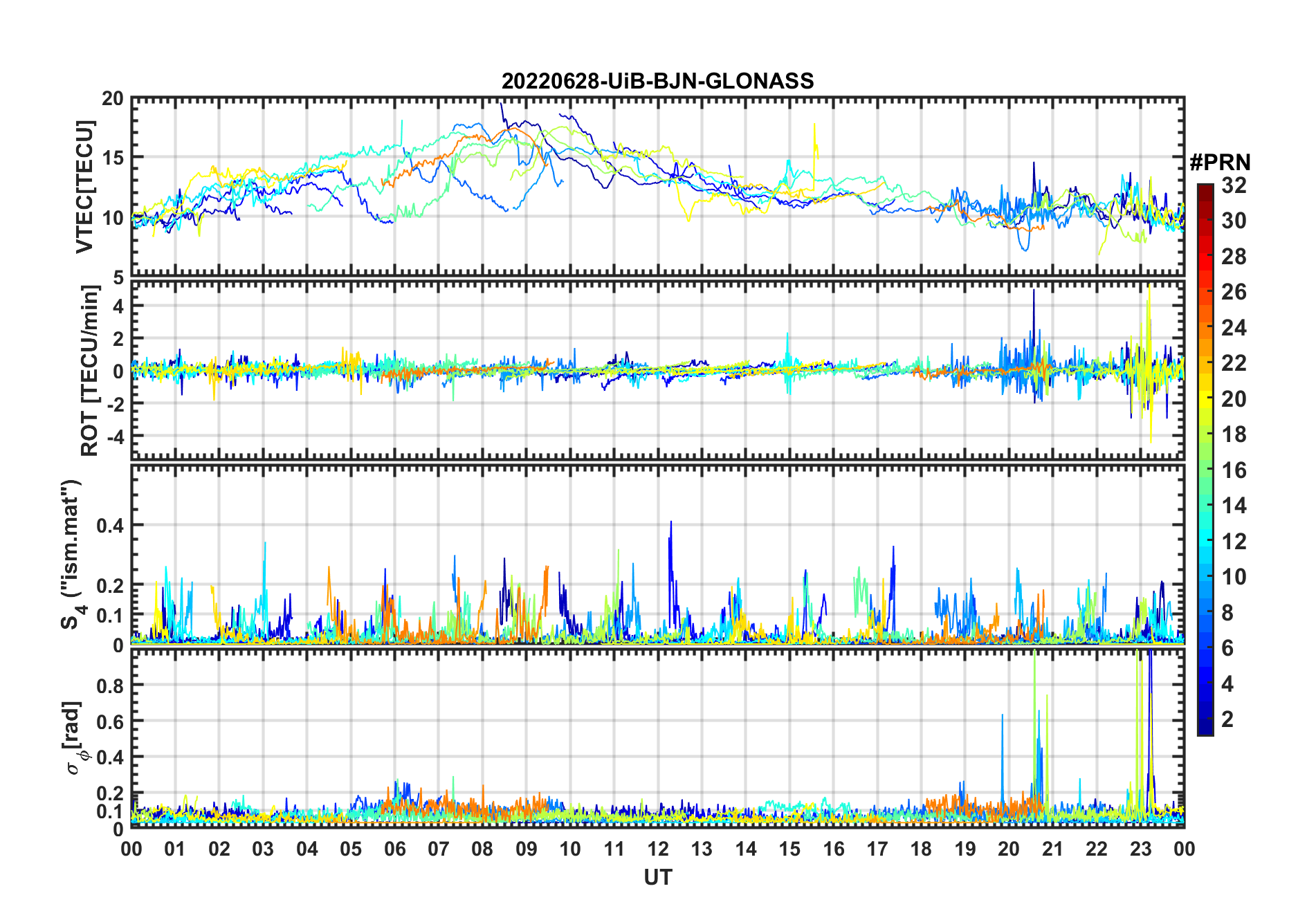1316x920 pixels.
Task: Select colorbar tick label 16
Action: pos(1234,470)
